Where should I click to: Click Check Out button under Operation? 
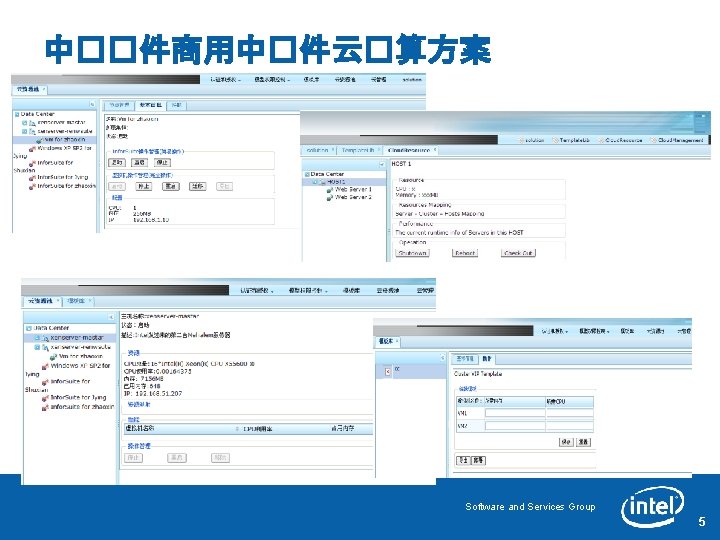(x=518, y=253)
